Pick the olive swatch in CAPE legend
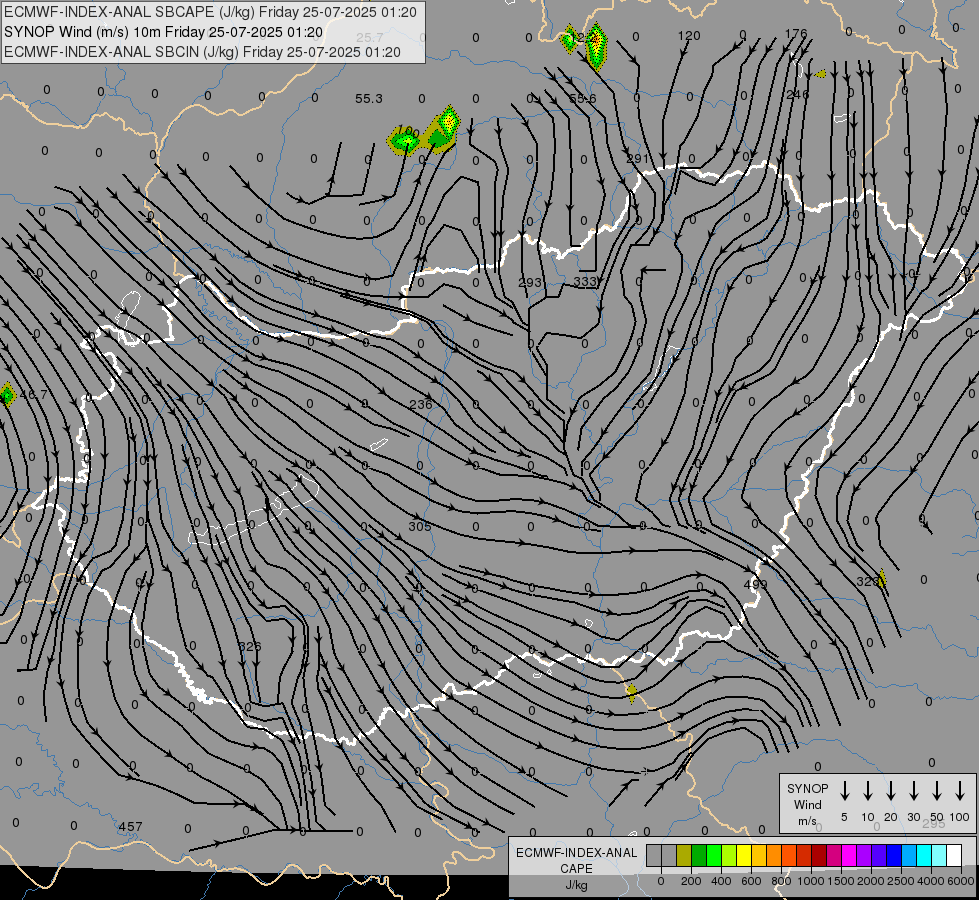This screenshot has height=900, width=979. tap(684, 855)
